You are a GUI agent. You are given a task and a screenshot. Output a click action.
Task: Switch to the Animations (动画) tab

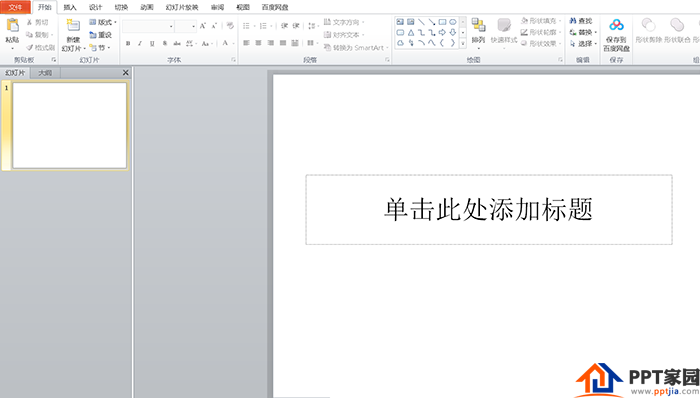tap(147, 7)
